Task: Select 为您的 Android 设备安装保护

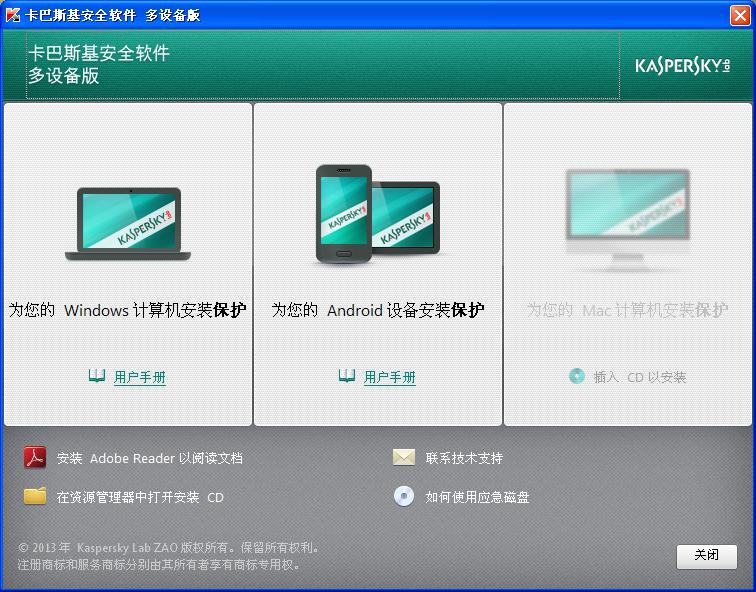Action: click(x=378, y=310)
